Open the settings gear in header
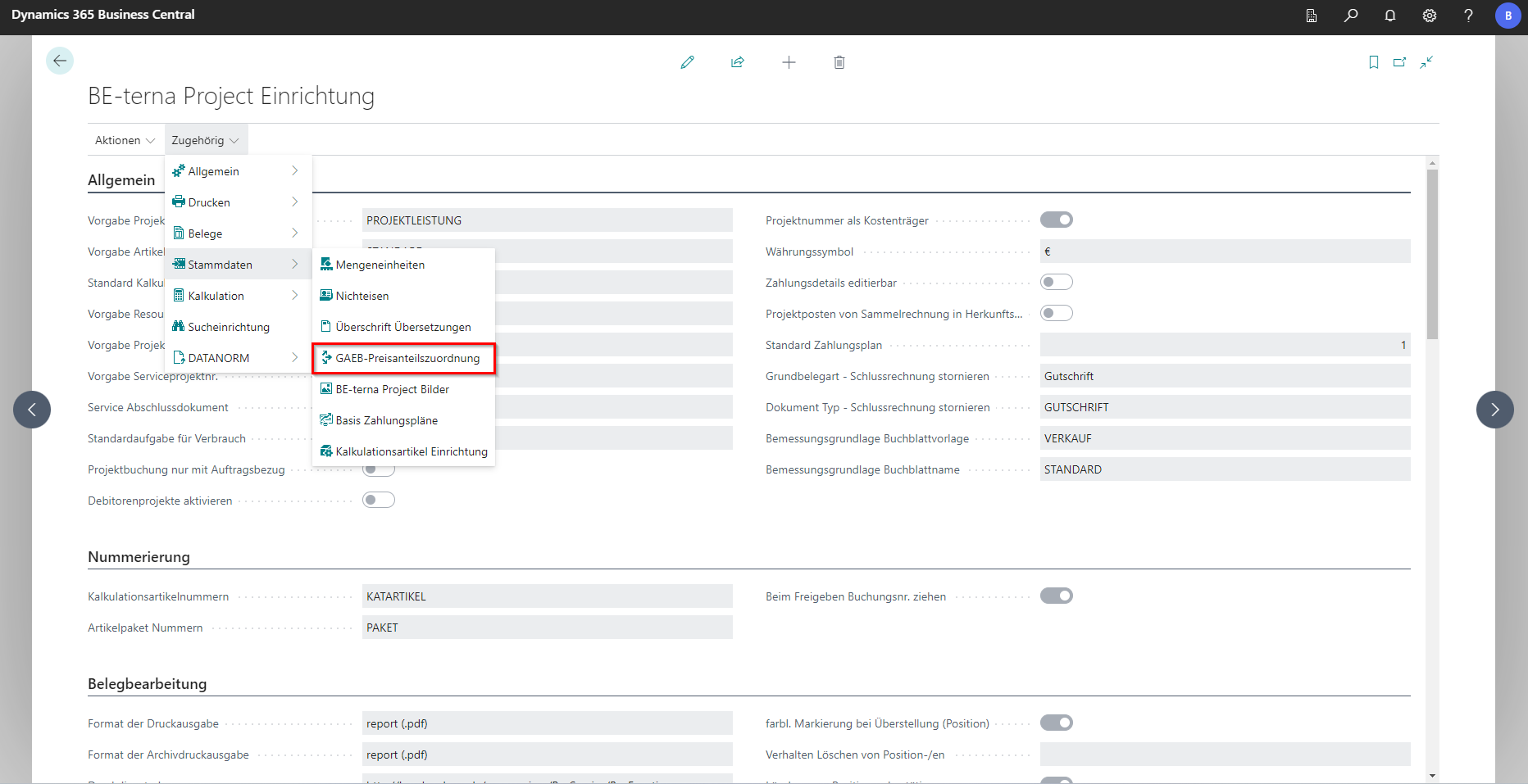This screenshot has height=784, width=1528. (x=1430, y=16)
